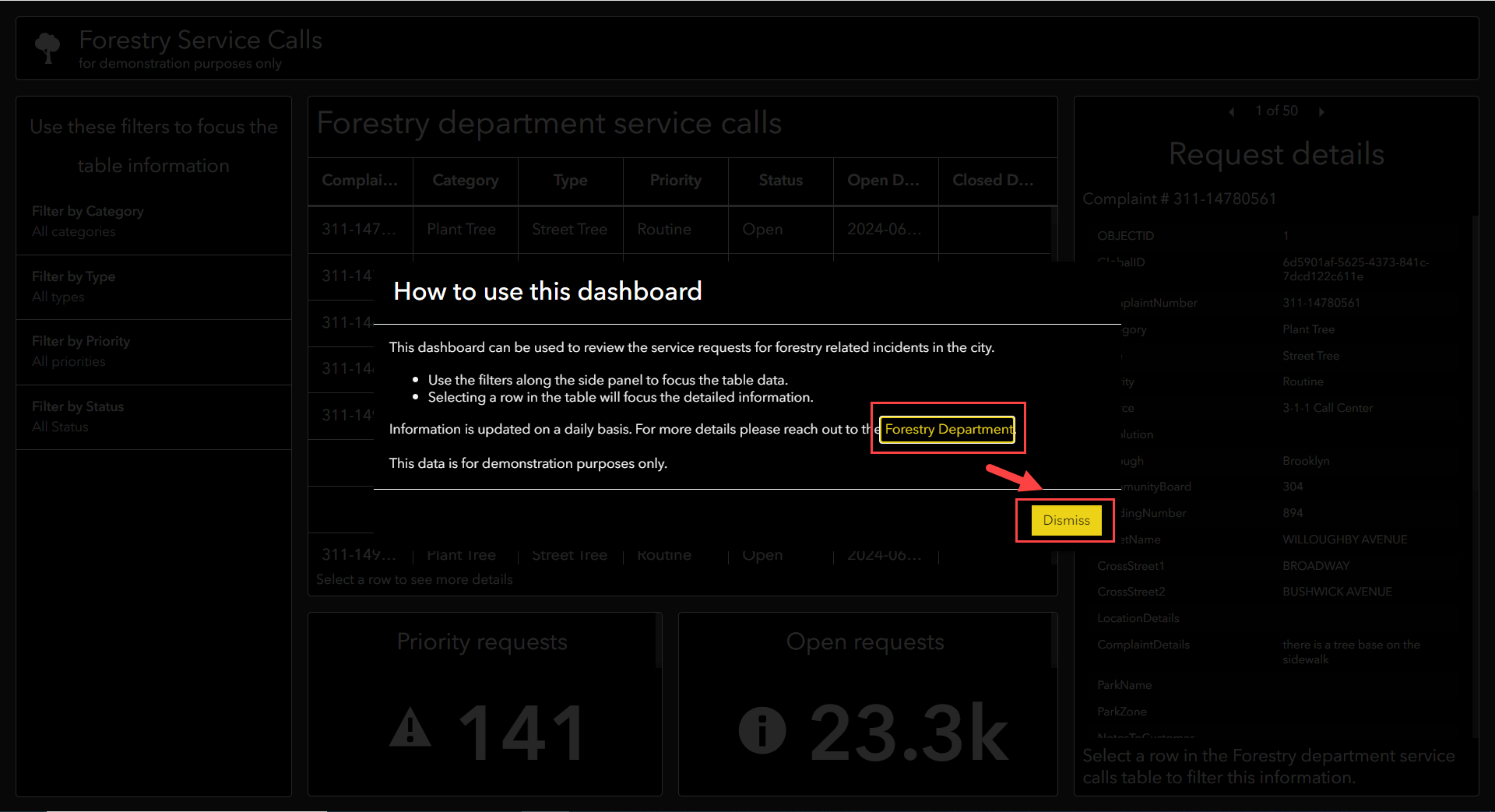Click the CrossStreet2 field label
This screenshot has width=1495, height=812.
pos(1131,592)
